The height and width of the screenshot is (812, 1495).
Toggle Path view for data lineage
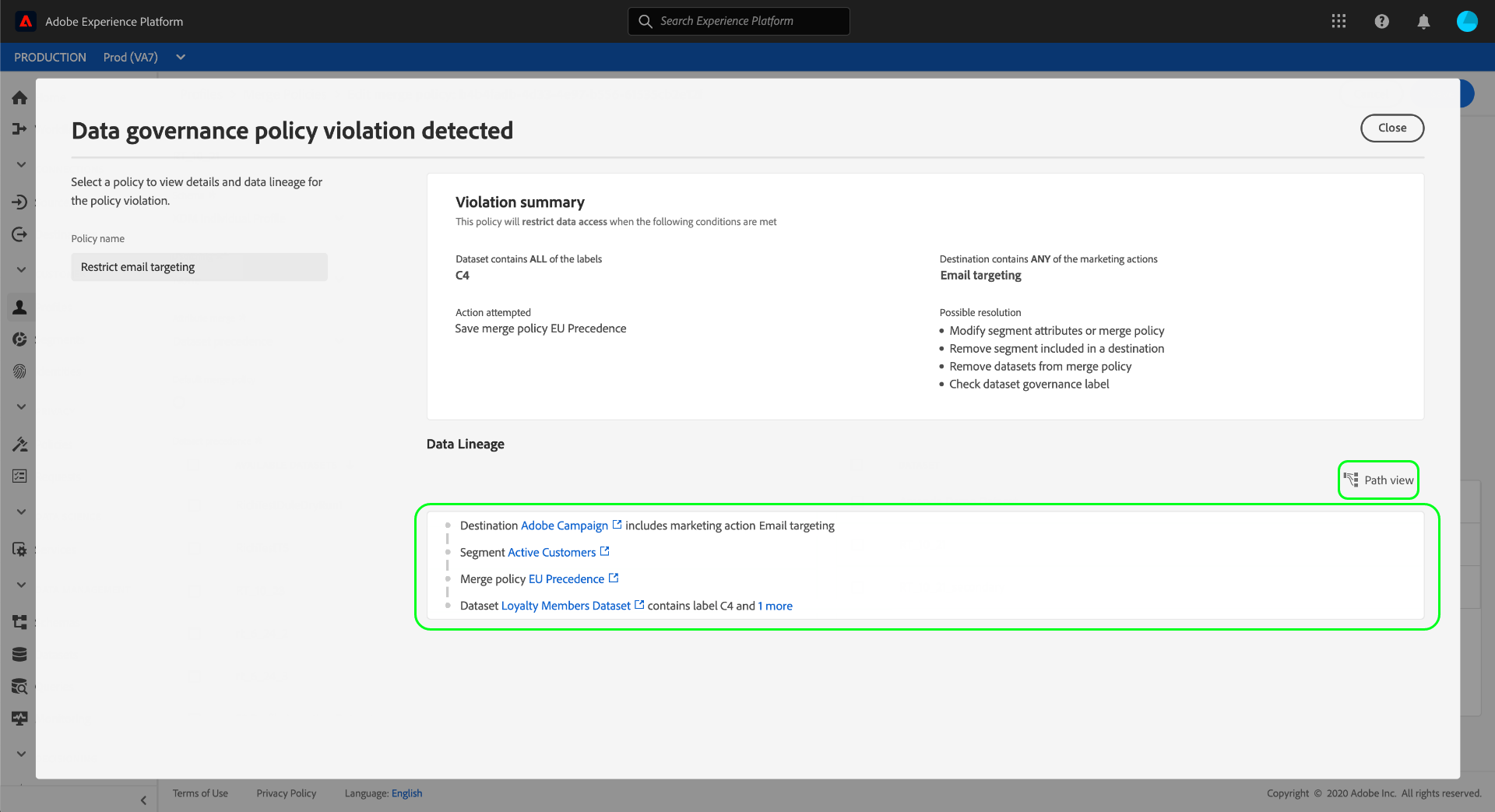1378,480
